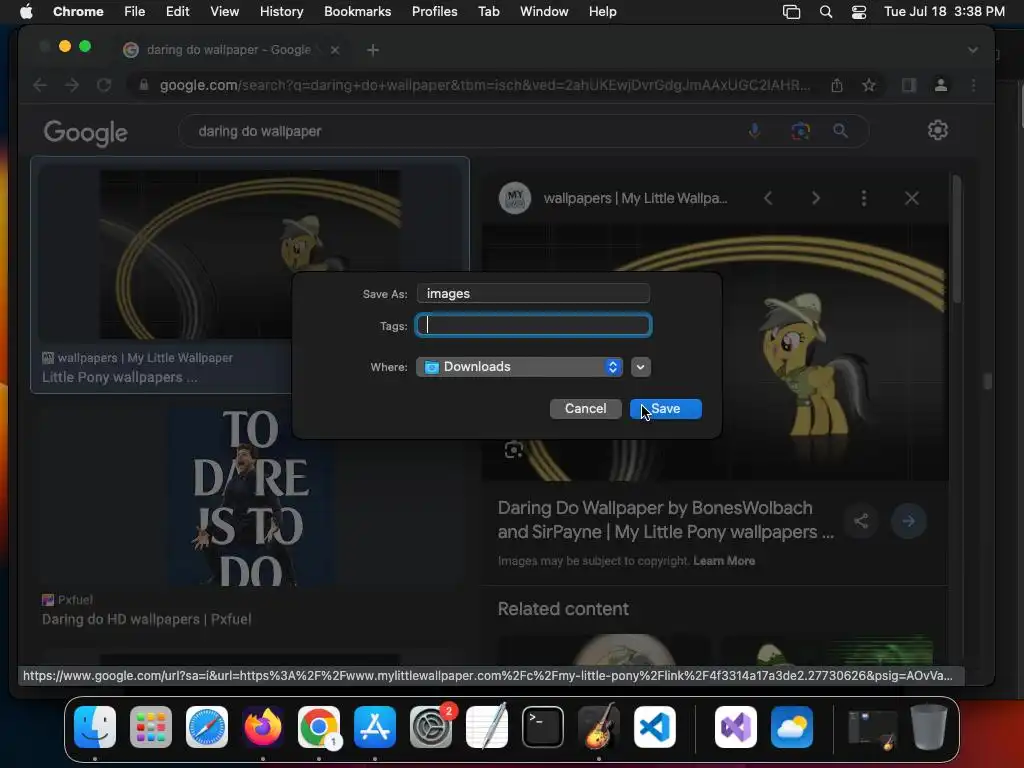Share this page from the address bar
The height and width of the screenshot is (768, 1024).
[837, 85]
